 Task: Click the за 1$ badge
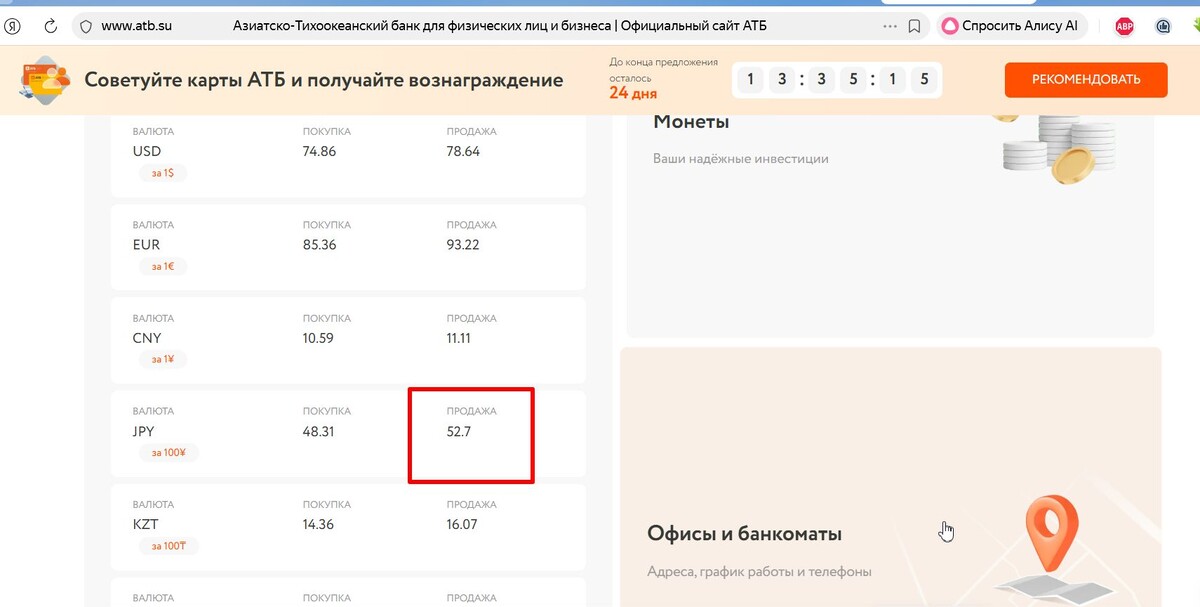(x=163, y=173)
